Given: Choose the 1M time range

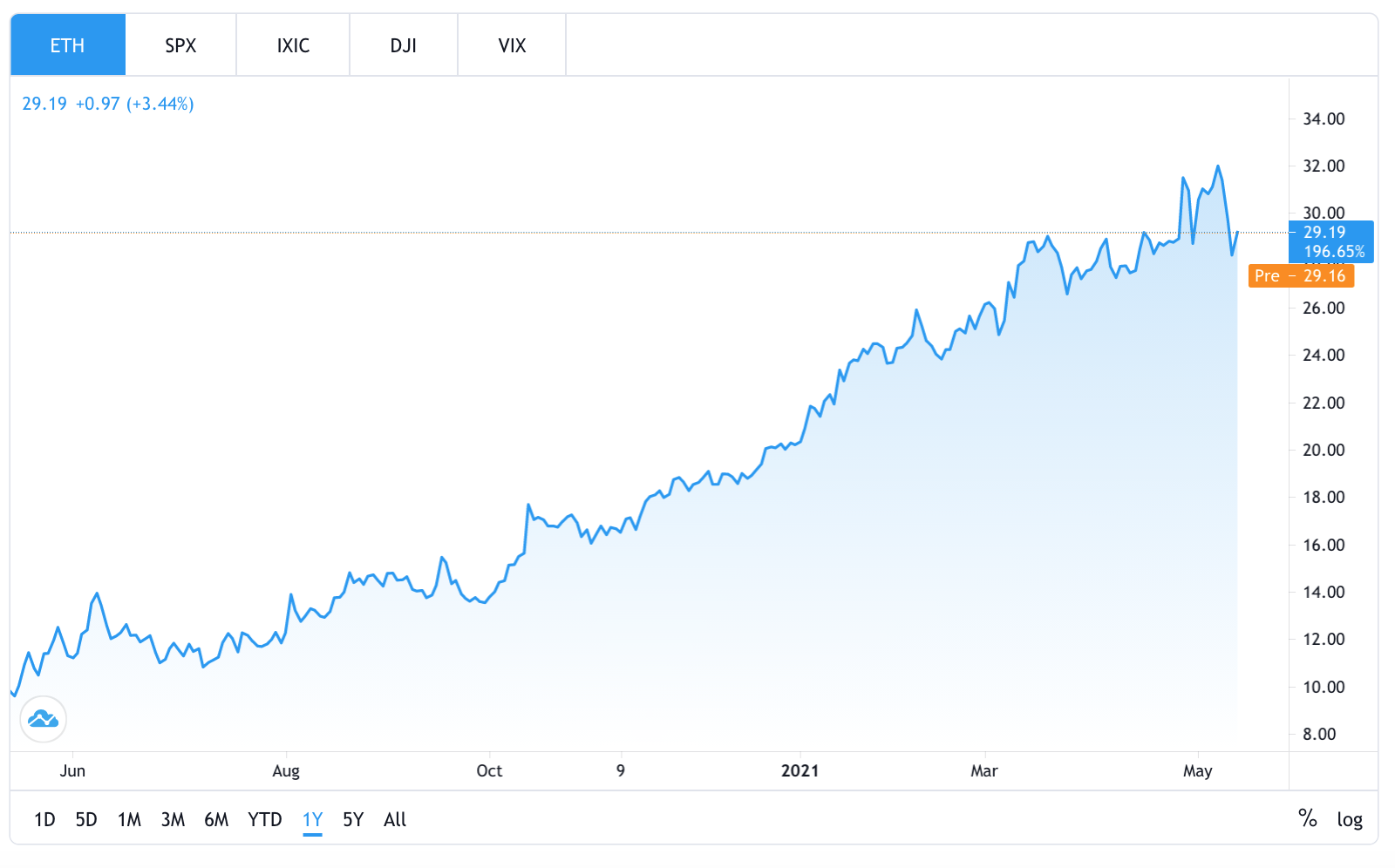Looking at the screenshot, I should point(129,819).
